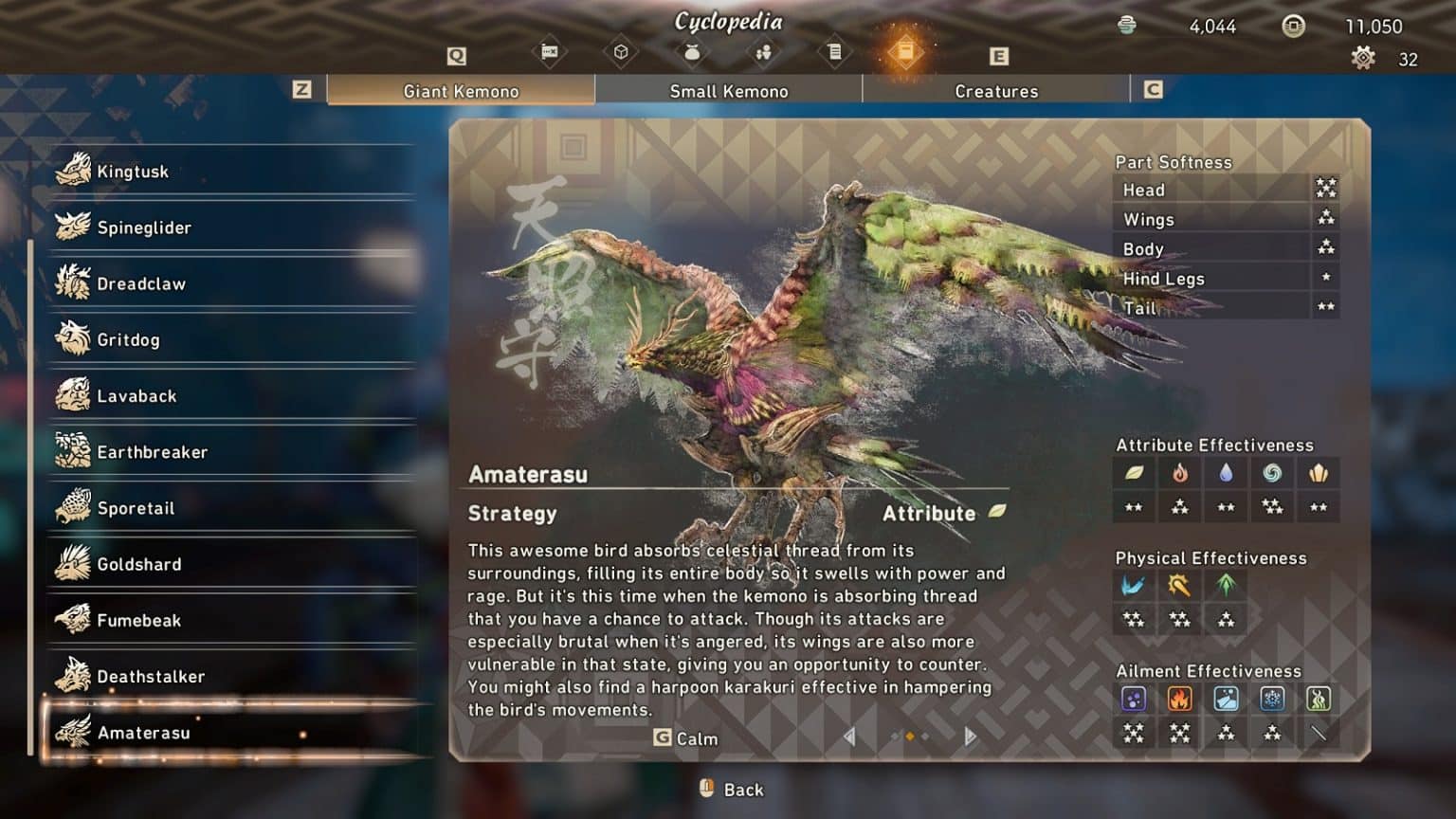Toggle Calm state with G key prompt
The image size is (1456, 819).
coord(685,737)
